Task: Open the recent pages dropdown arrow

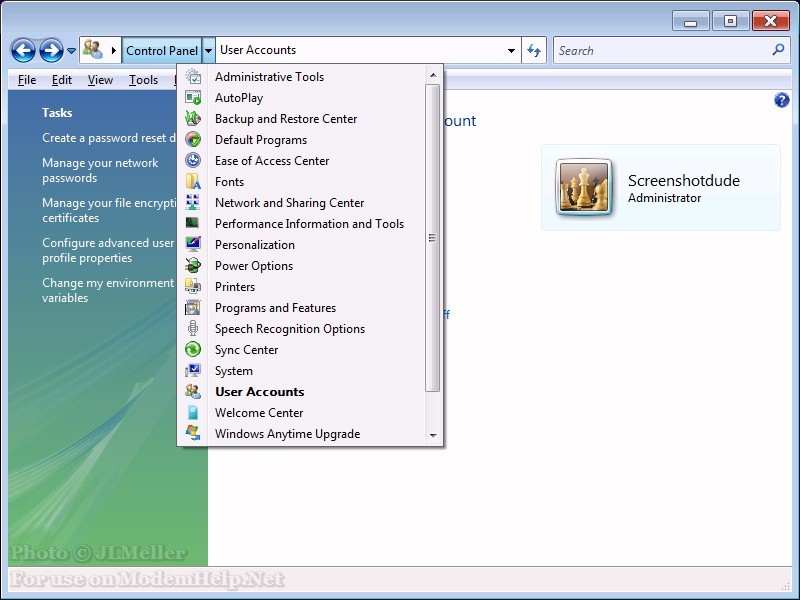Action: [71, 51]
